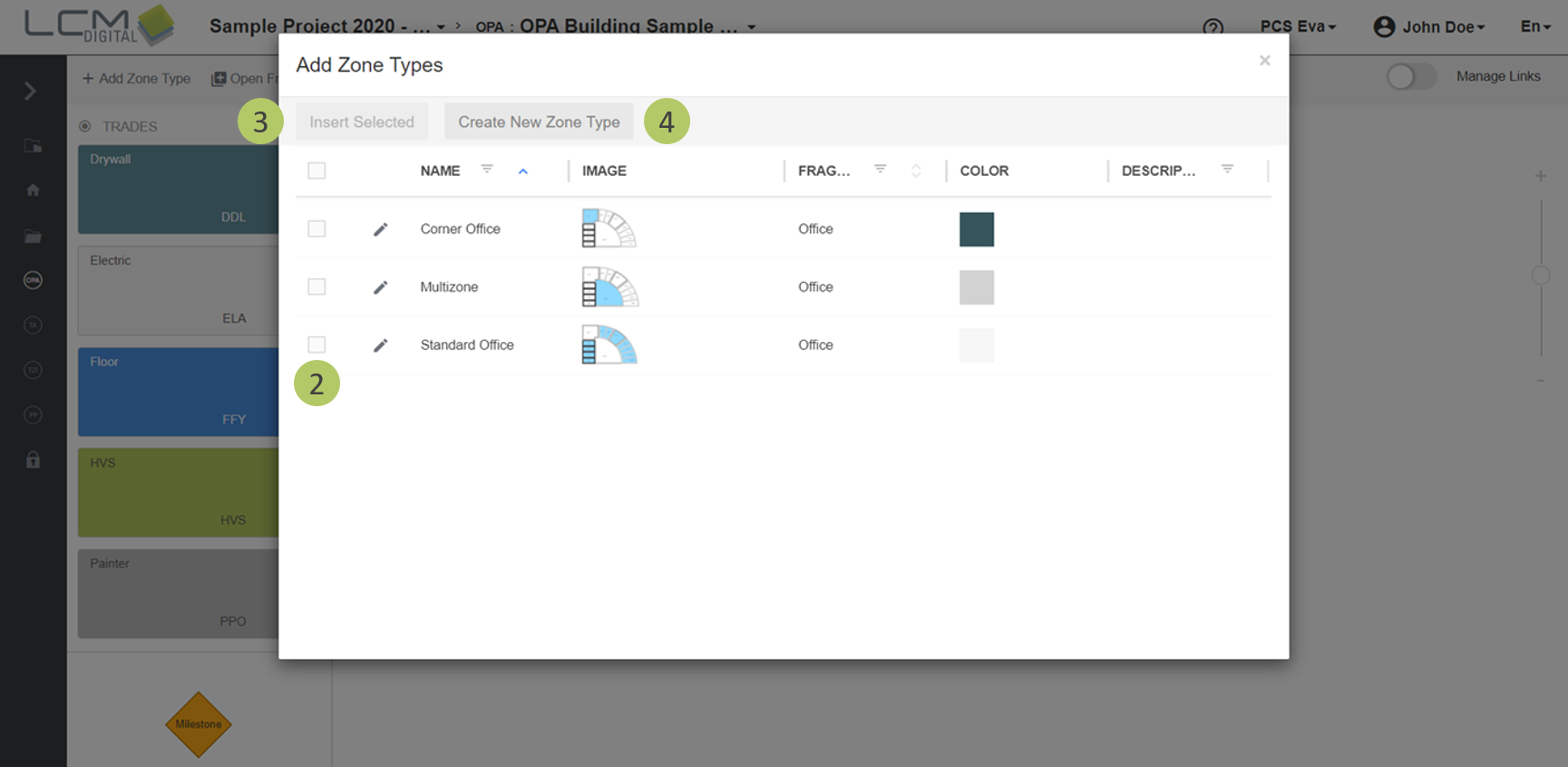Click the pencil edit icon for Corner Office
This screenshot has width=1568, height=767.
point(380,229)
